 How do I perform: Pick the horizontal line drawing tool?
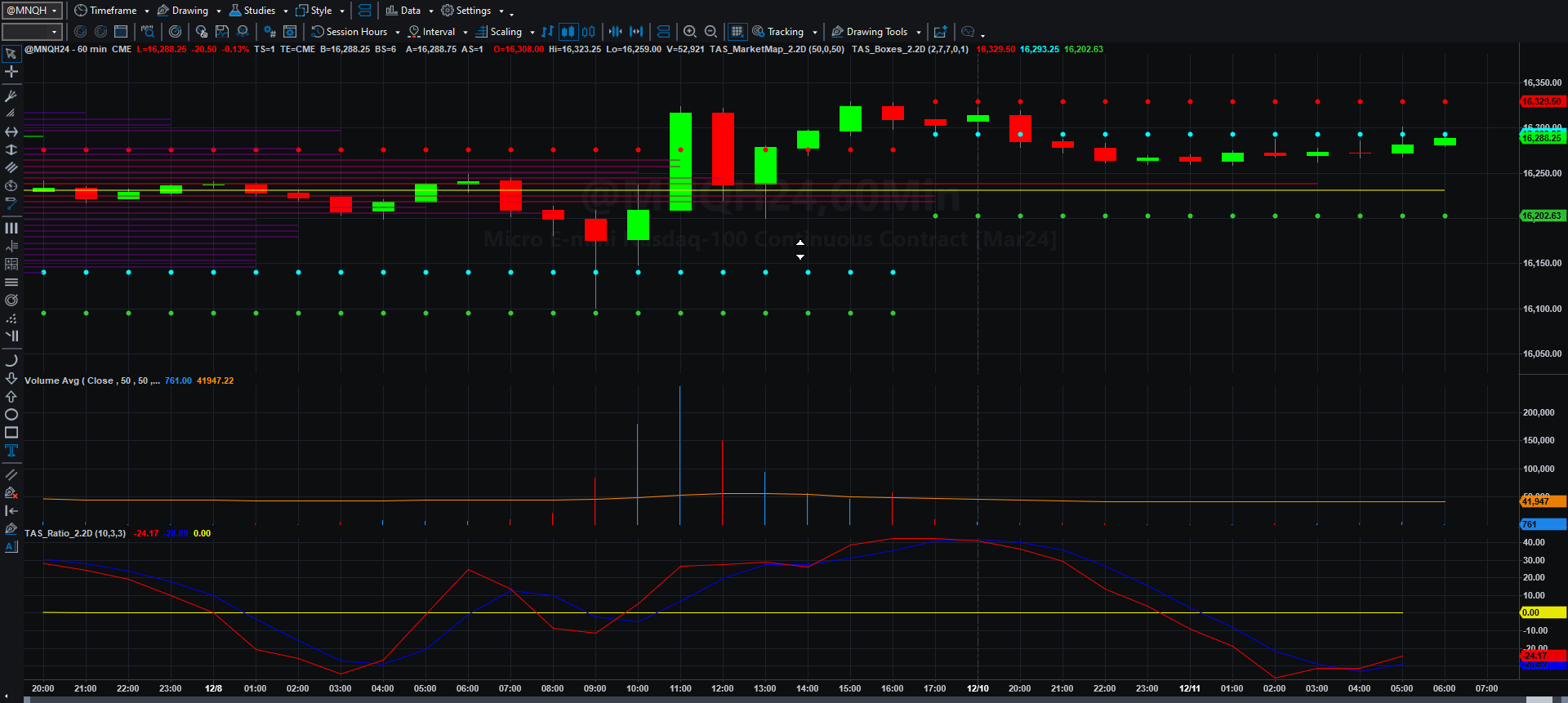click(11, 131)
